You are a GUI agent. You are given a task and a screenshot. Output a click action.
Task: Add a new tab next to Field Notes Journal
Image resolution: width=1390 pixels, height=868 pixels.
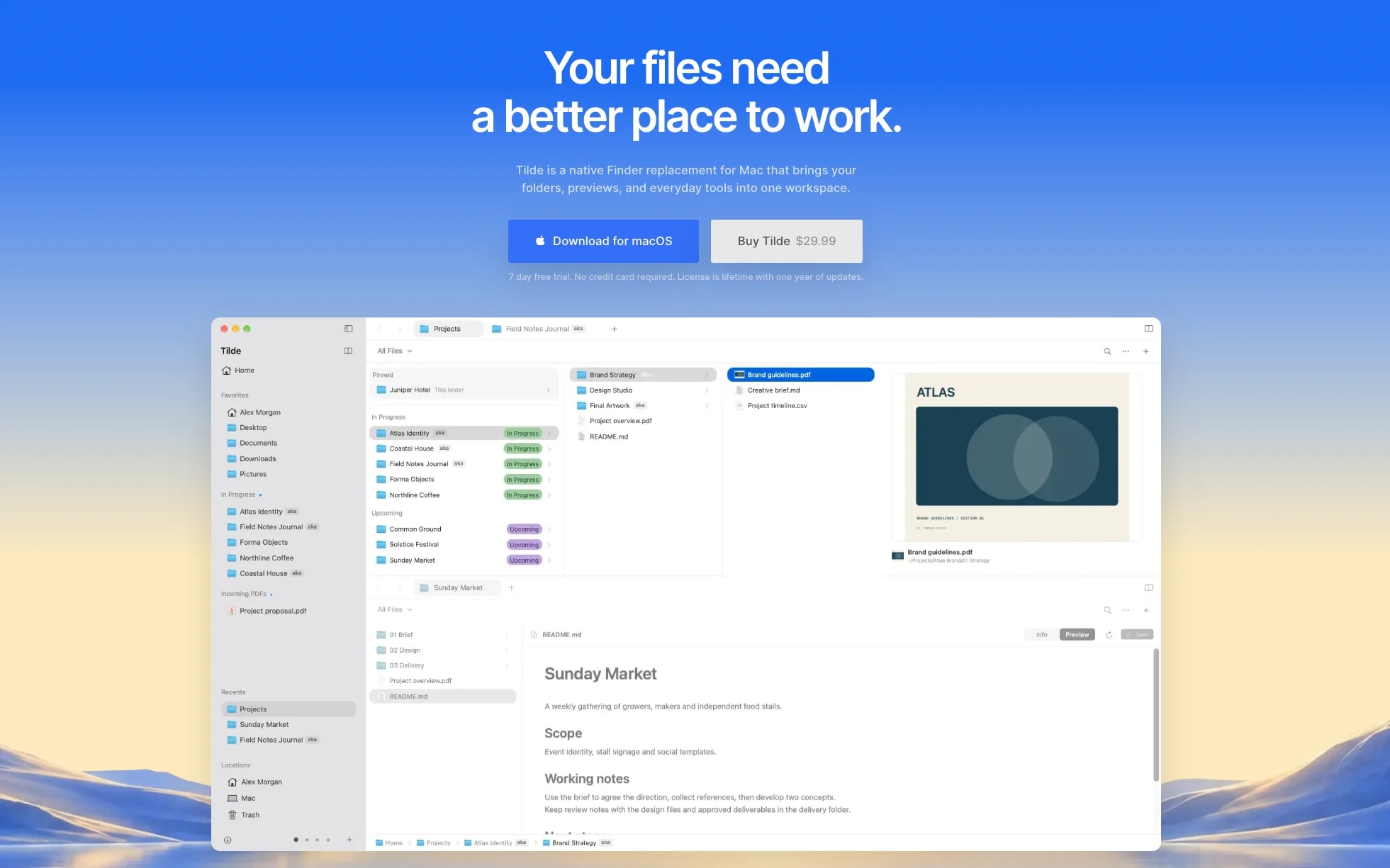(x=614, y=329)
